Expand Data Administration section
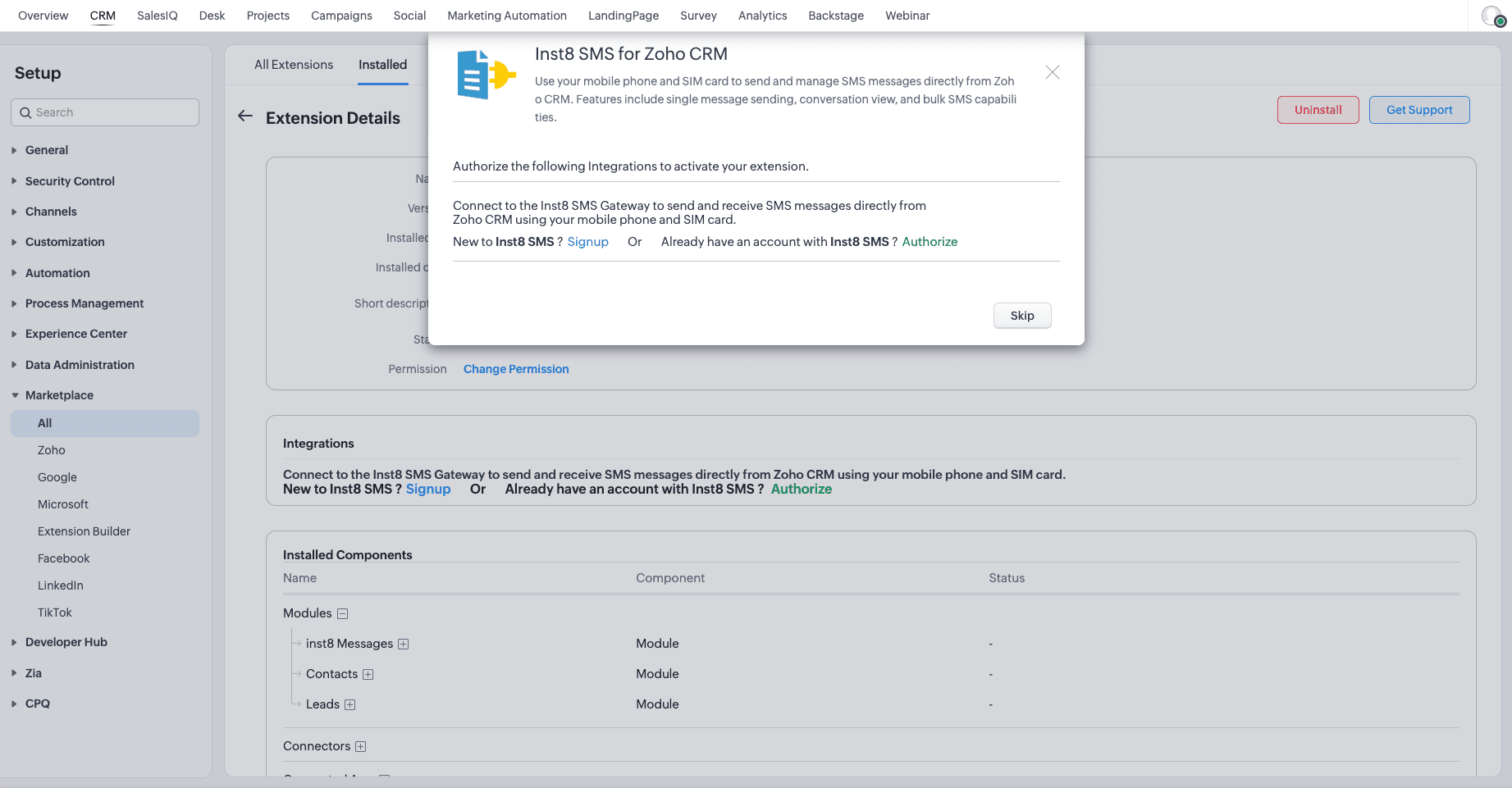1512x788 pixels. tap(14, 365)
